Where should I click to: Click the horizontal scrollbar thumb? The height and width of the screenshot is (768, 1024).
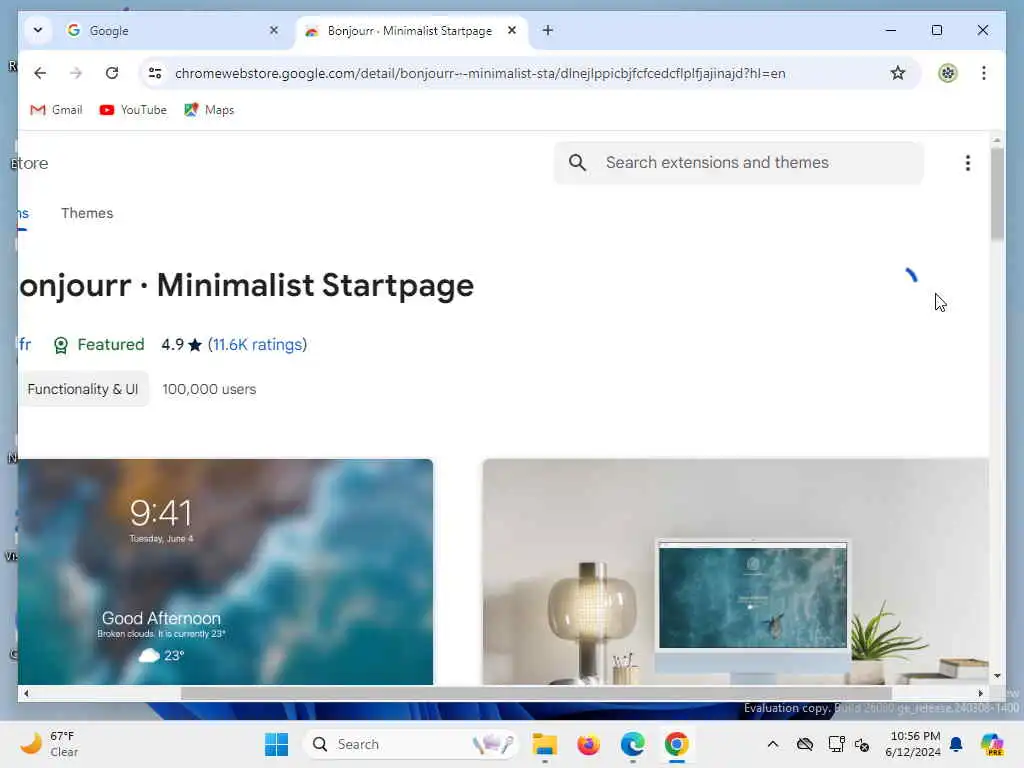point(536,694)
